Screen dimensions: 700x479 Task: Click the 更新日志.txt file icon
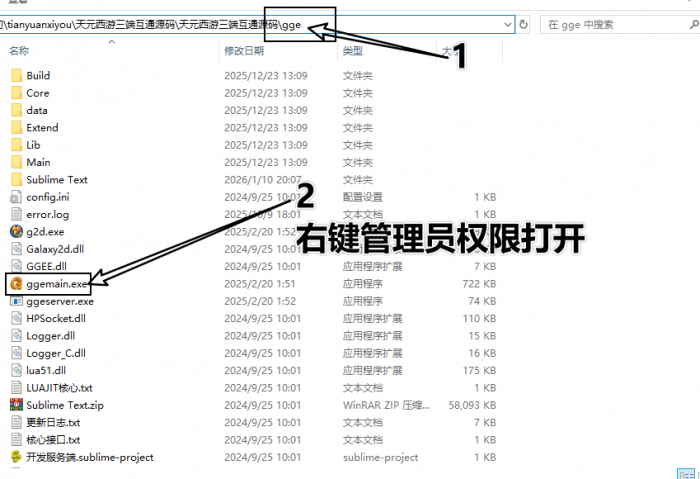tap(16, 422)
